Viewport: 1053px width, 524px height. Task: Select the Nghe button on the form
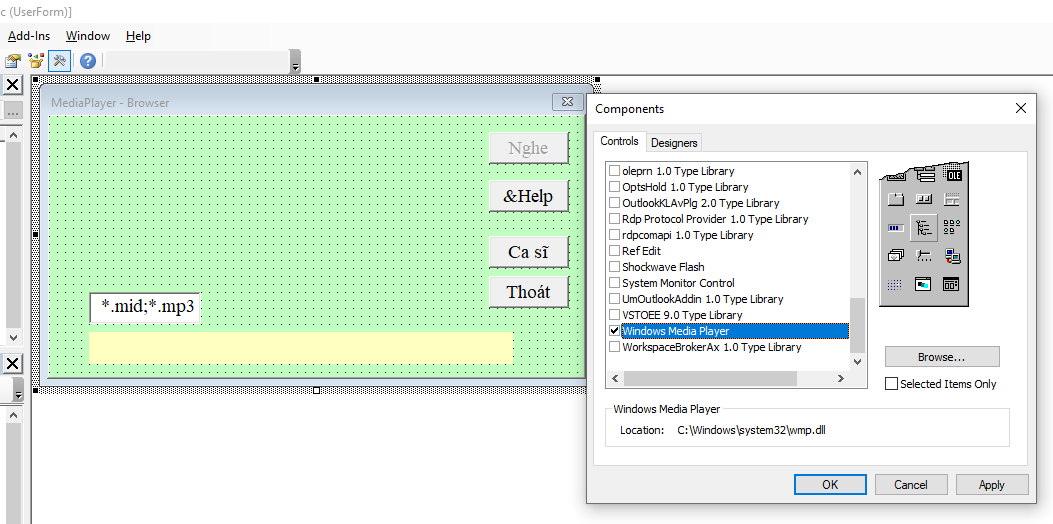tap(529, 148)
